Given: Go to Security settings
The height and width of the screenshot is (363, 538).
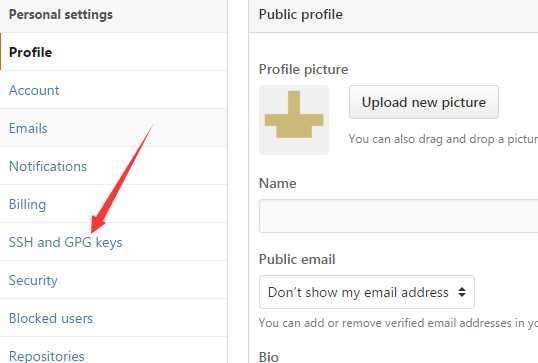Looking at the screenshot, I should pos(113,280).
